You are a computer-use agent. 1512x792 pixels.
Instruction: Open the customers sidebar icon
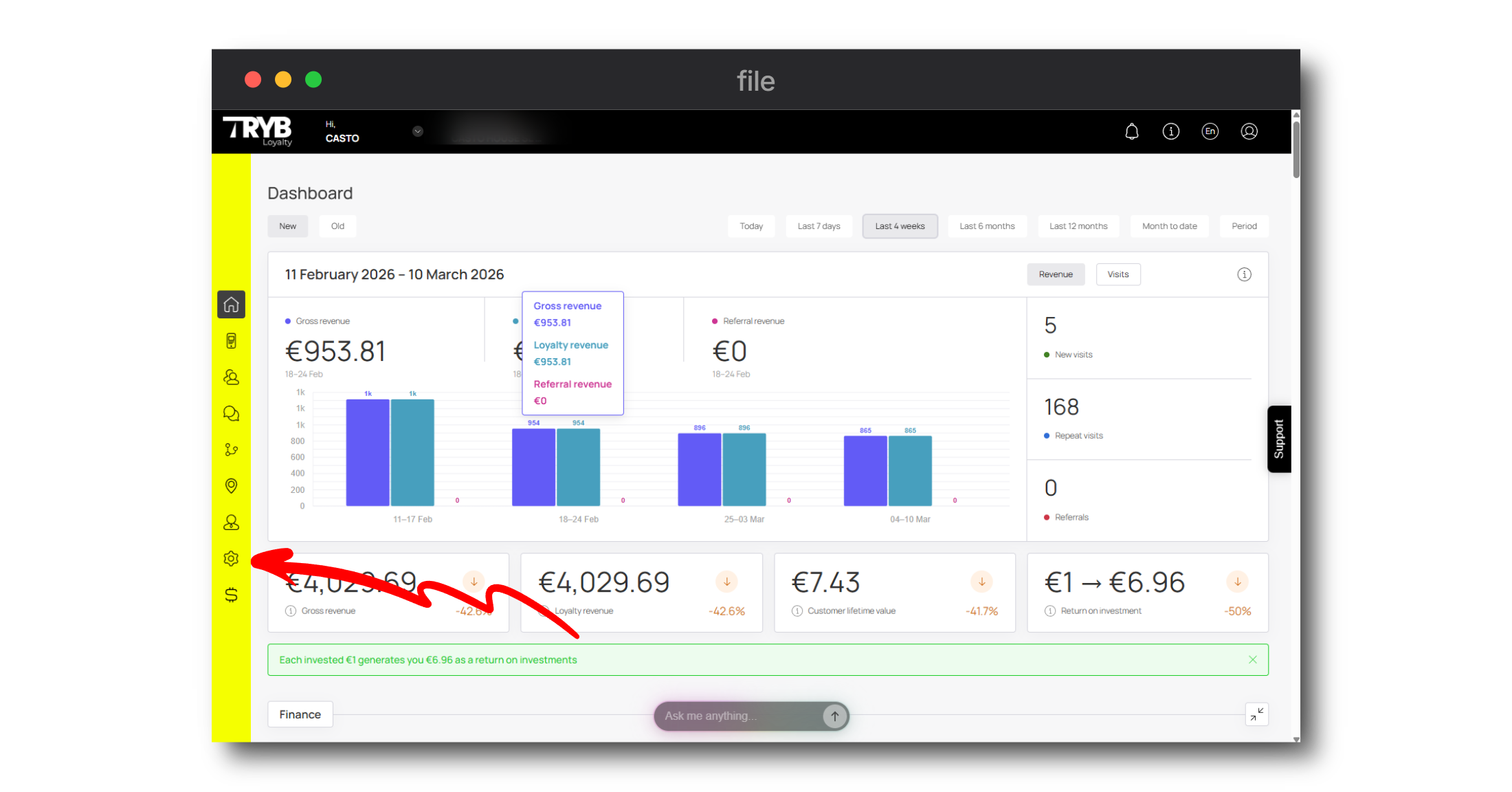click(x=231, y=377)
